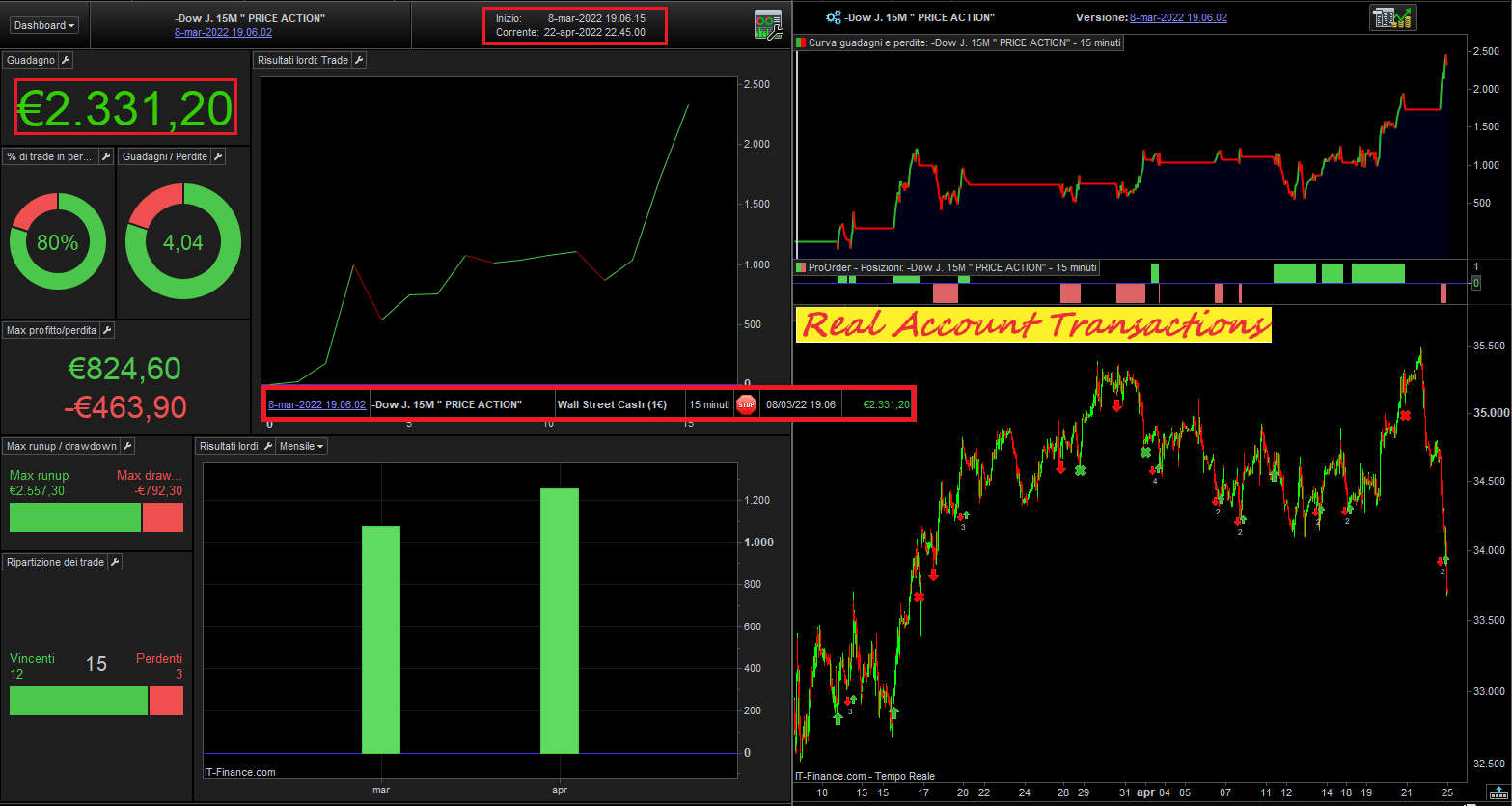Click the IT-Finance.com - Tempo Reale label
The image size is (1512, 806).
point(865,776)
